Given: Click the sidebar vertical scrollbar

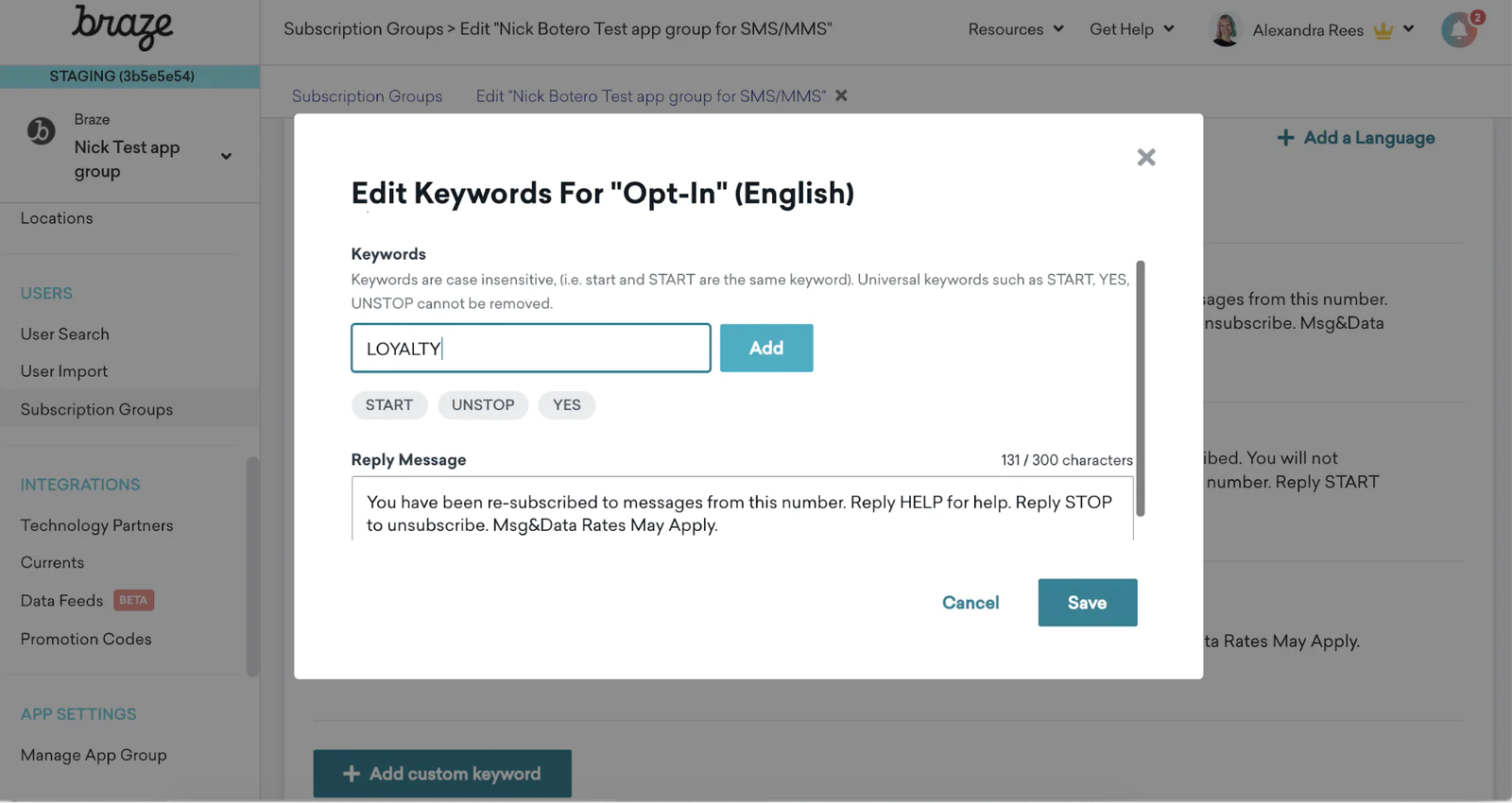Looking at the screenshot, I should pyautogui.click(x=252, y=567).
